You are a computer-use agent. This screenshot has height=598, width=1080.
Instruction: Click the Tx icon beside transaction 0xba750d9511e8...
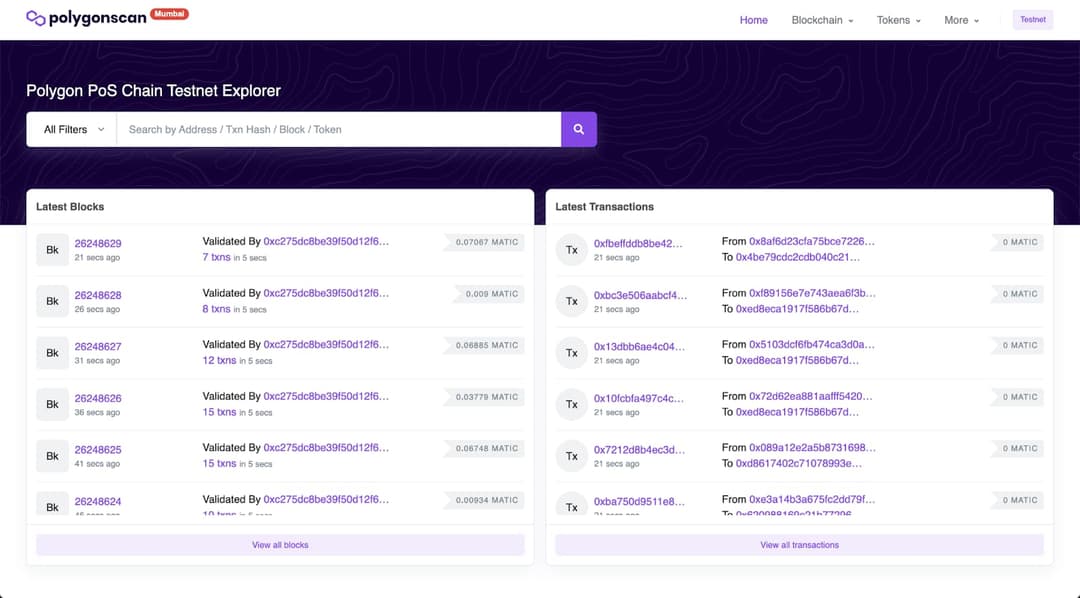point(571,507)
